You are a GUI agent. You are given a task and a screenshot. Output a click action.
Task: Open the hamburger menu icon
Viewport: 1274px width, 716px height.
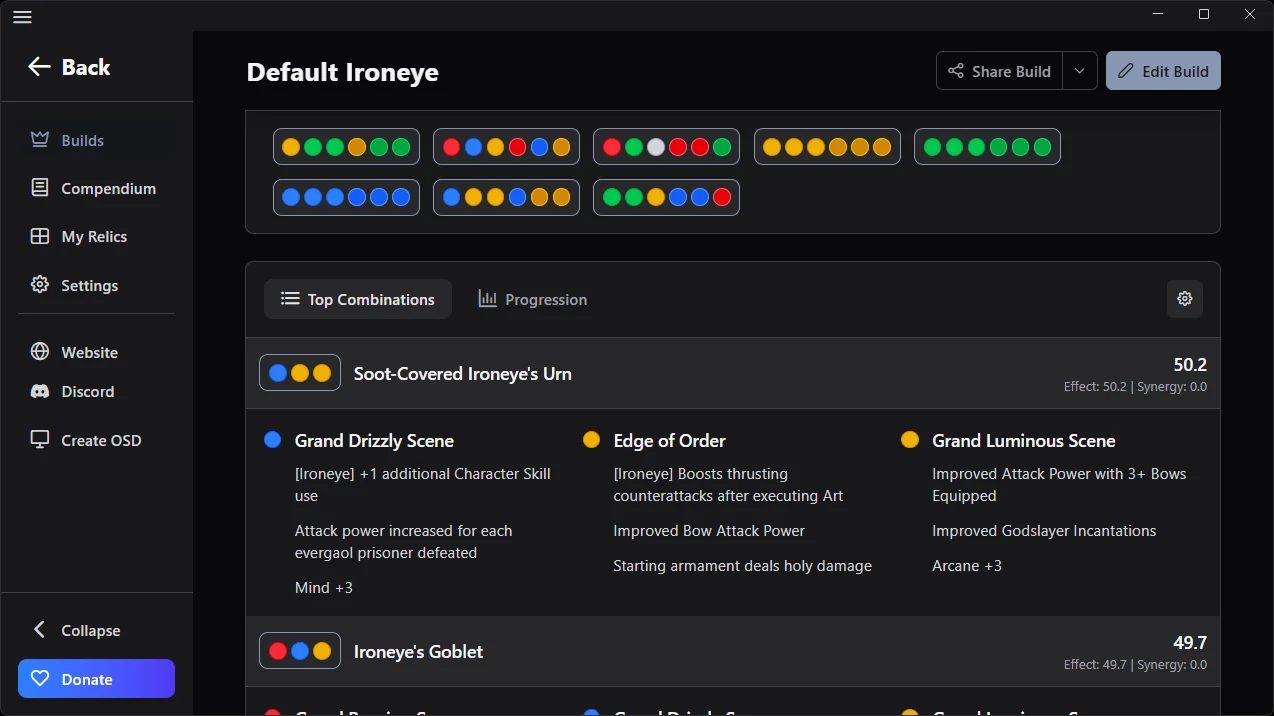(x=22, y=17)
